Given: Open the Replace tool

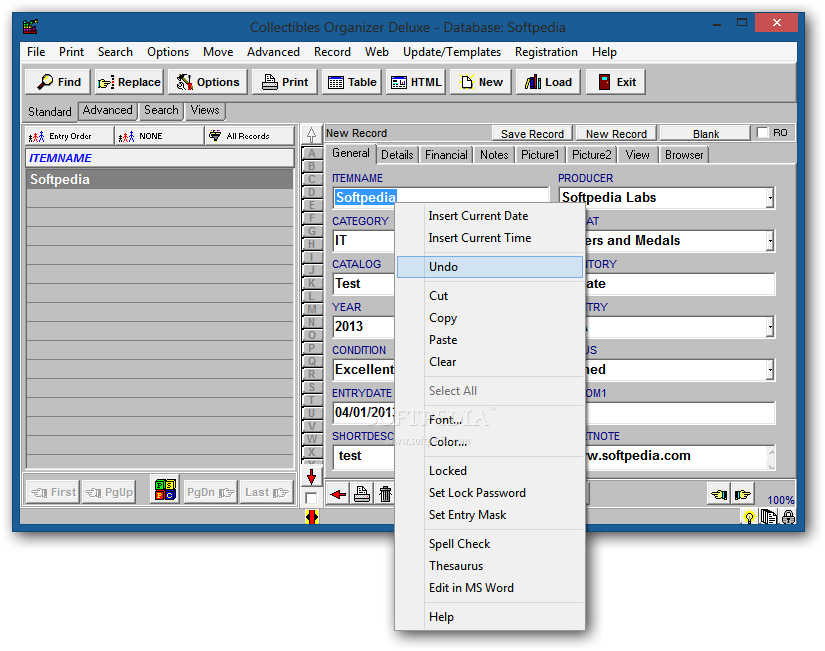Looking at the screenshot, I should coord(129,82).
